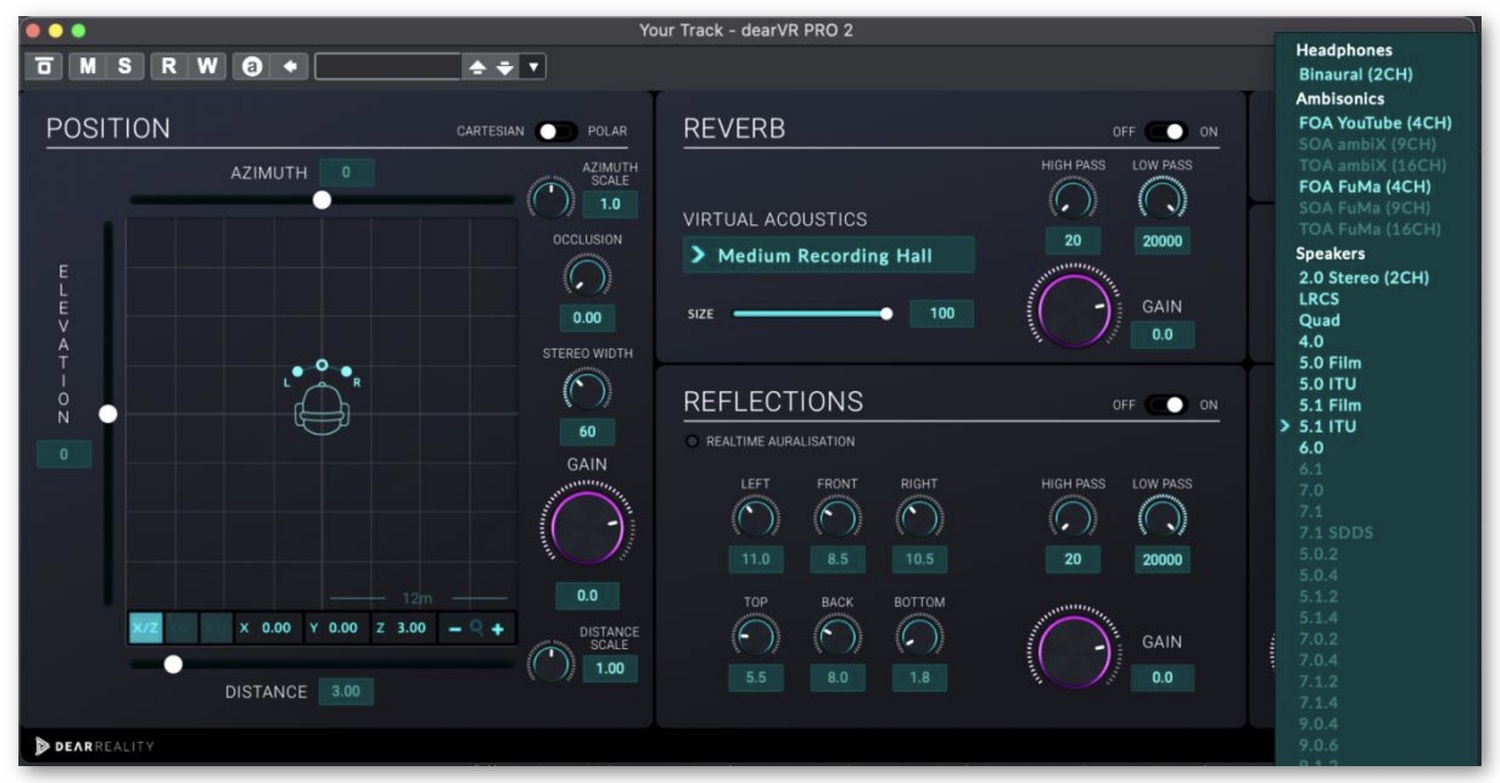Click the Elevation value field
1500x783 pixels.
(x=64, y=454)
